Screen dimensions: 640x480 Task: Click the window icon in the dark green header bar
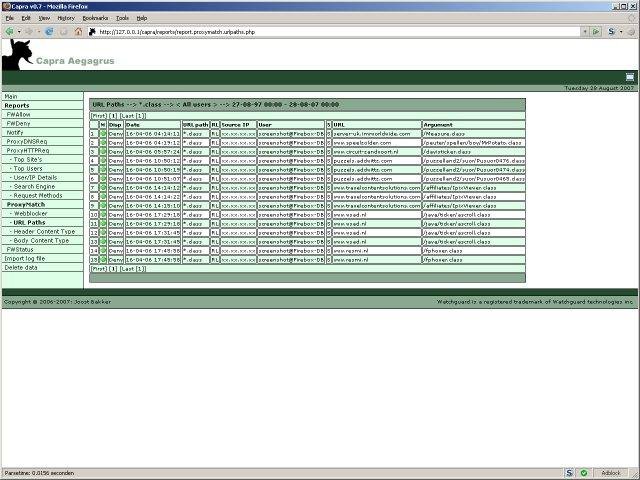pos(630,77)
